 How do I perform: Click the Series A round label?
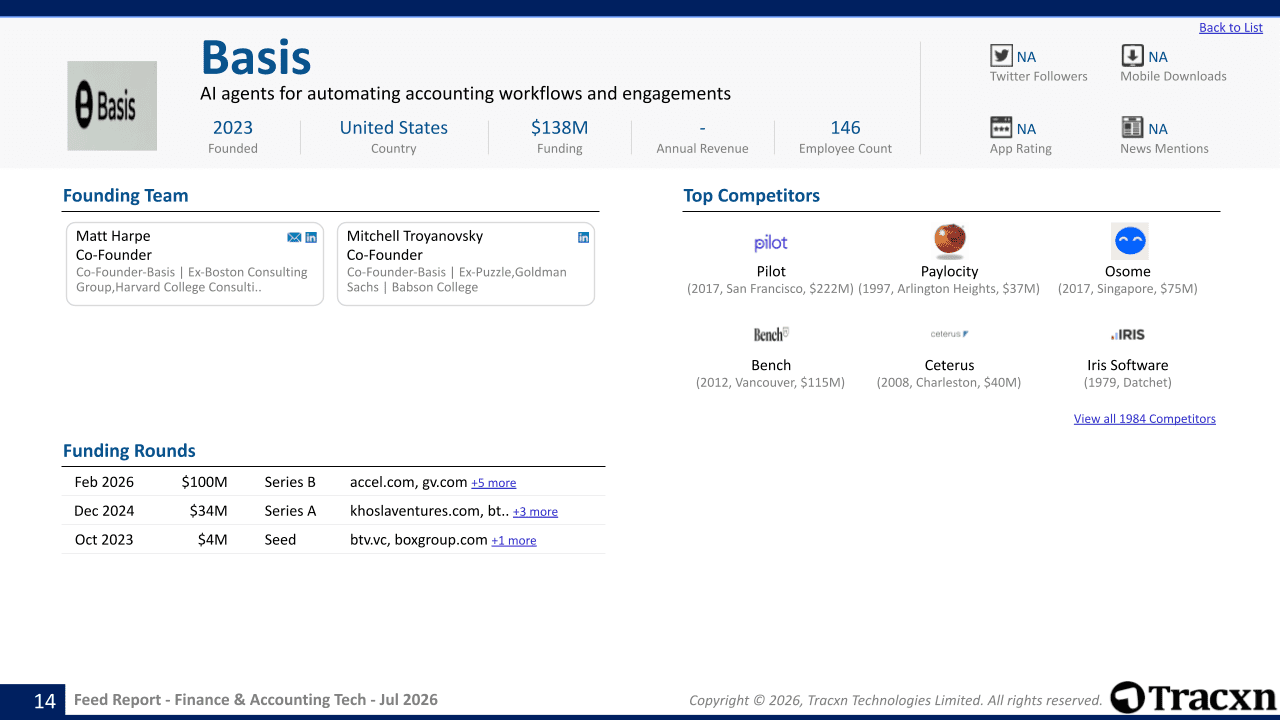click(x=290, y=511)
